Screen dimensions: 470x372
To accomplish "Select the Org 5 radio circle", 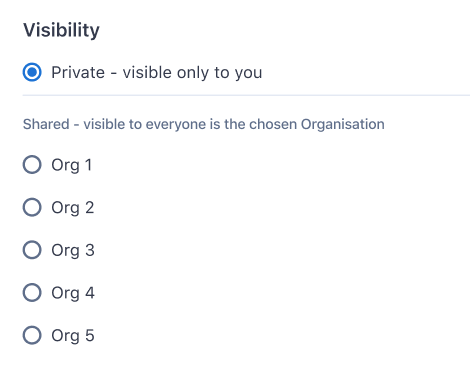I will (32, 335).
